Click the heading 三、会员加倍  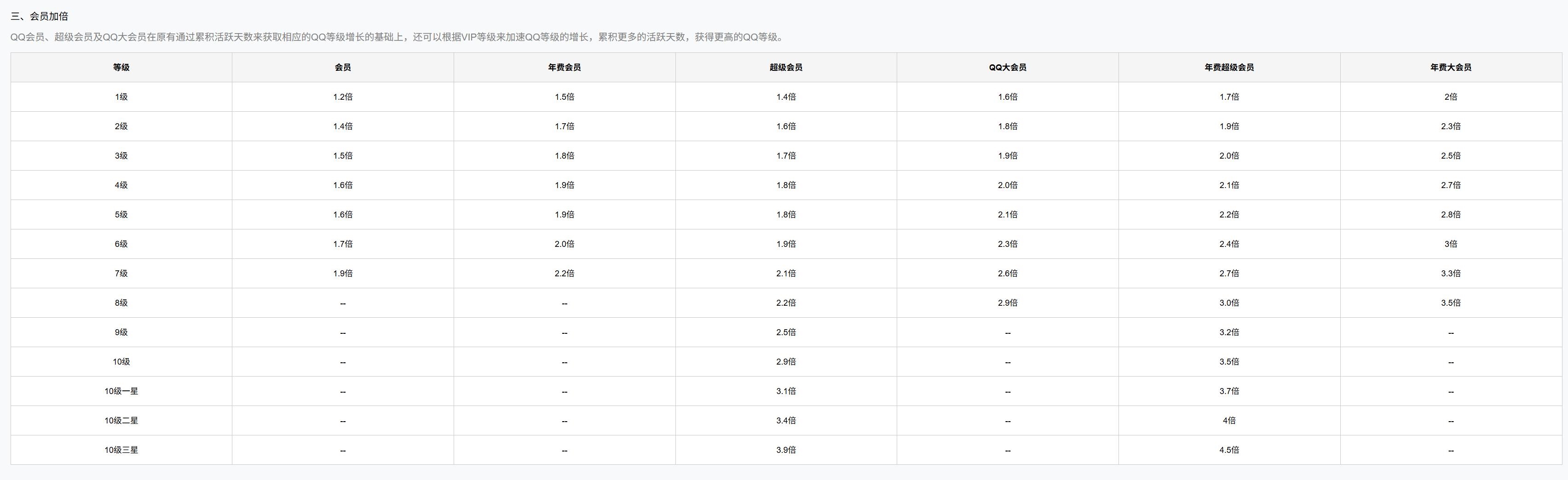(x=40, y=17)
